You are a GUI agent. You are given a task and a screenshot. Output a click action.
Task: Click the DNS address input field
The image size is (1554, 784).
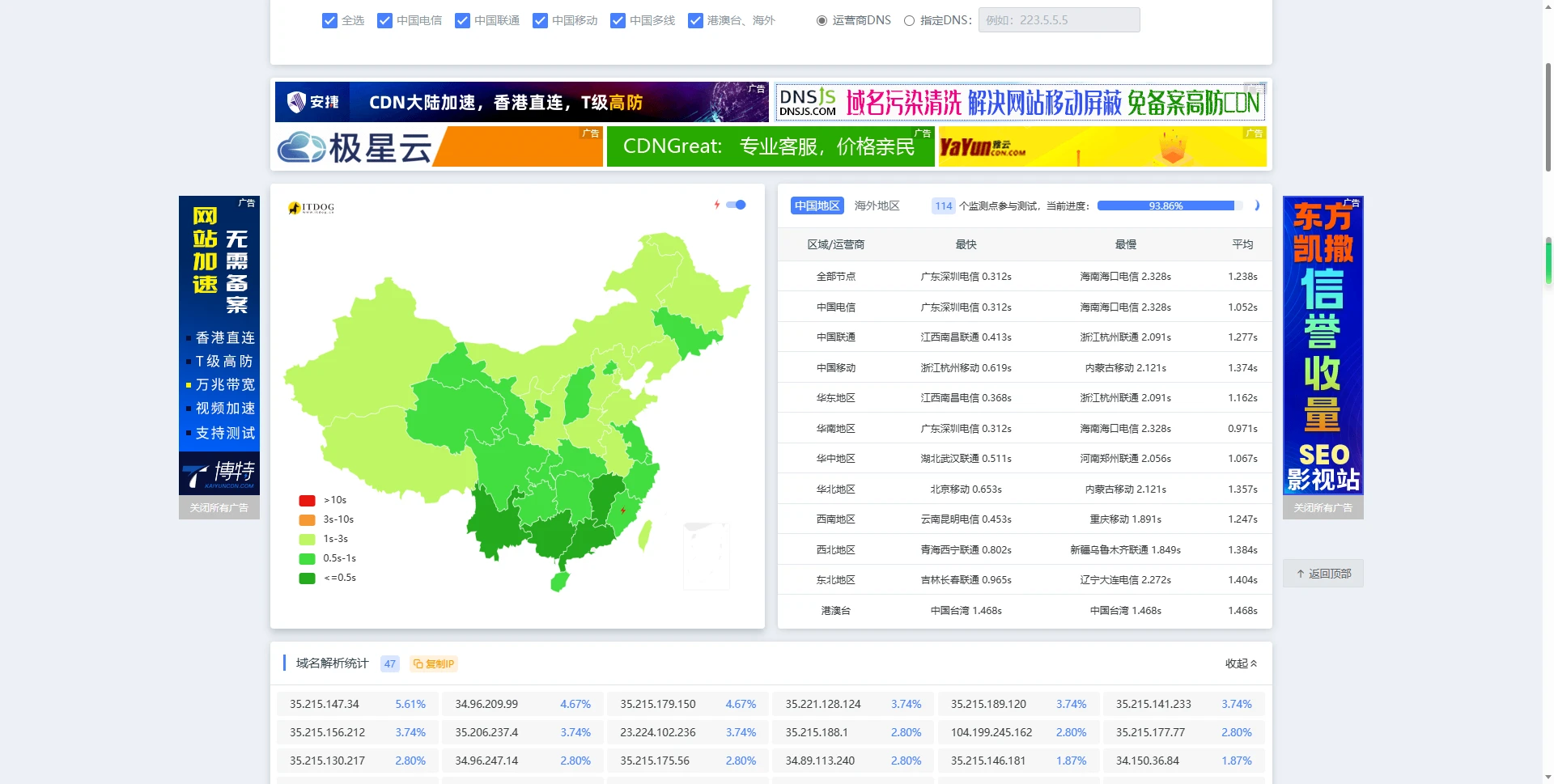click(x=1059, y=20)
